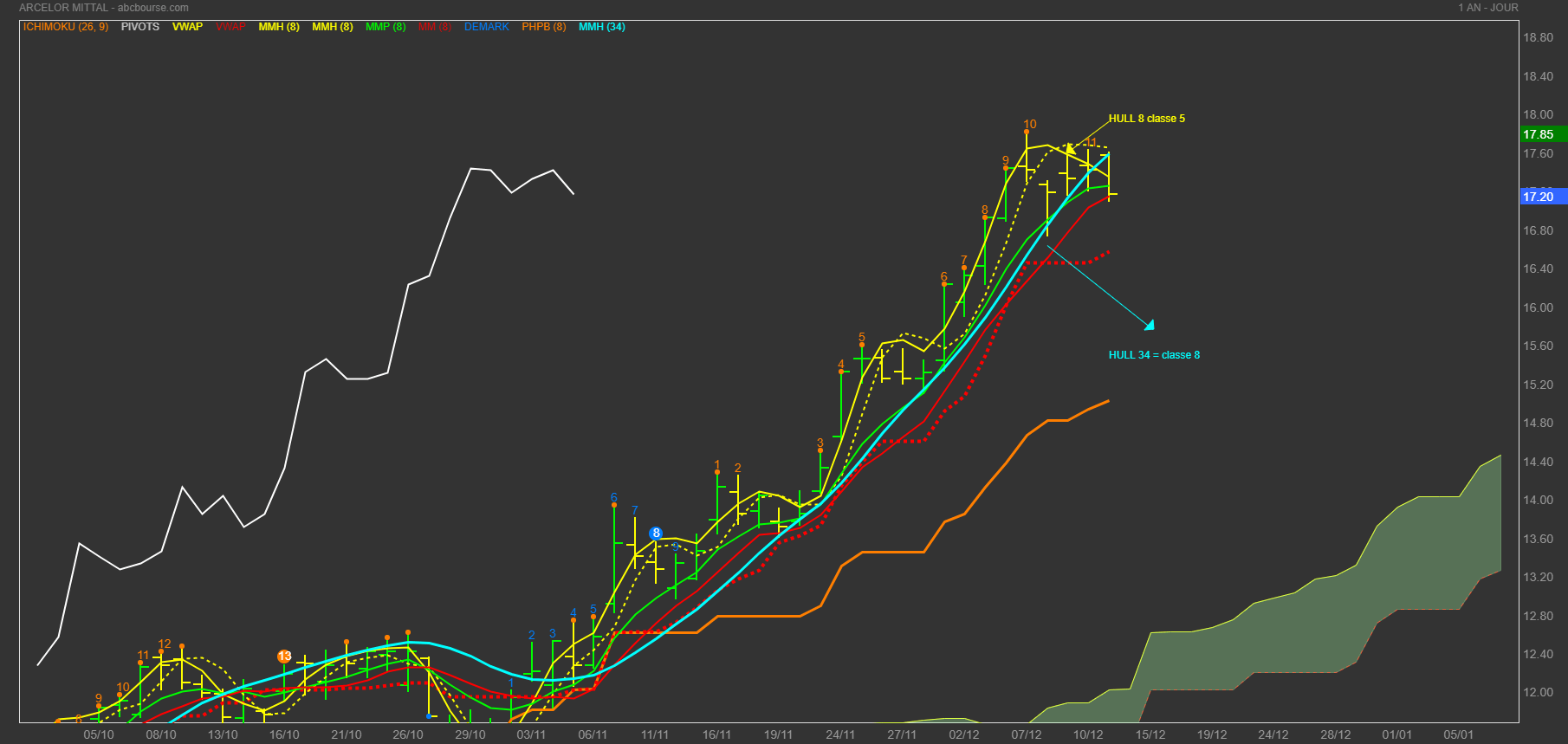
Task: Click the 14.40 price axis label
Action: 1539,462
